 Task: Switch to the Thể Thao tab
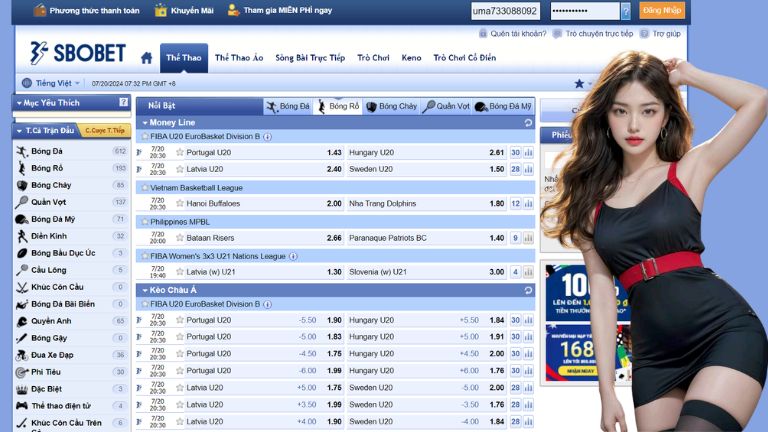pos(184,58)
